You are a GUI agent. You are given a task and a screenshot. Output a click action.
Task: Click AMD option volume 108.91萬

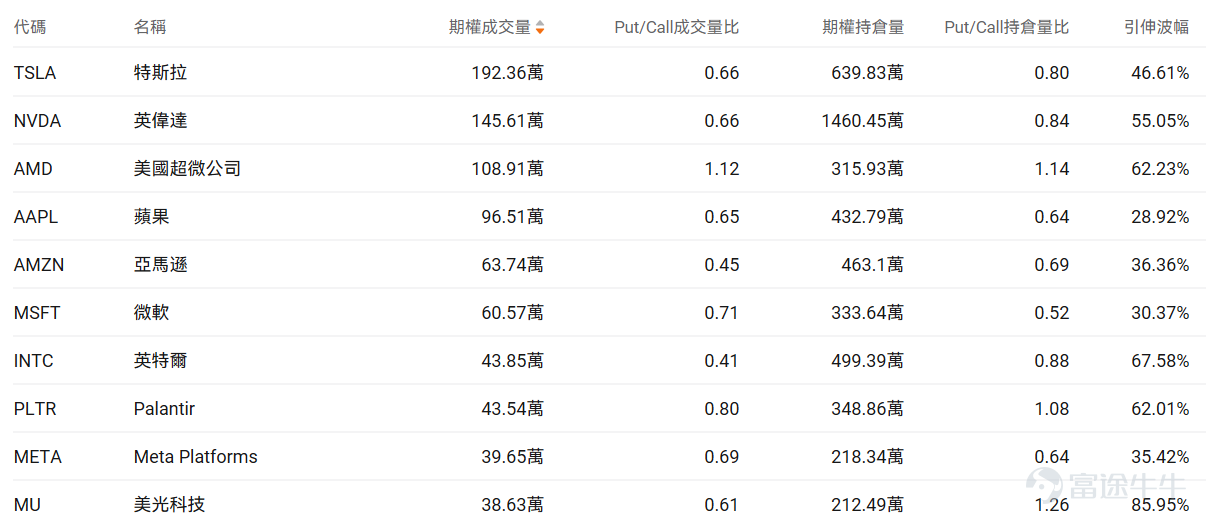pyautogui.click(x=508, y=169)
